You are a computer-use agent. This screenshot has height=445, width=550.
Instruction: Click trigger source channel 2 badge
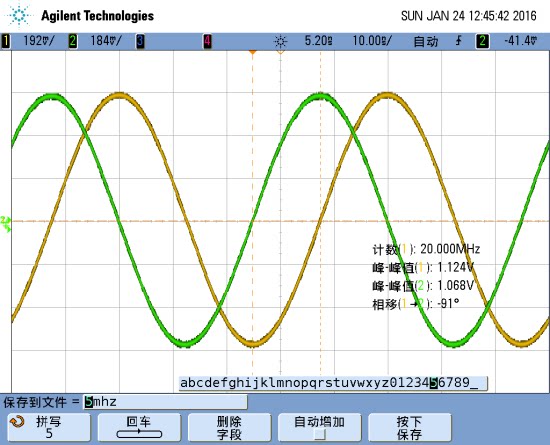tap(482, 41)
